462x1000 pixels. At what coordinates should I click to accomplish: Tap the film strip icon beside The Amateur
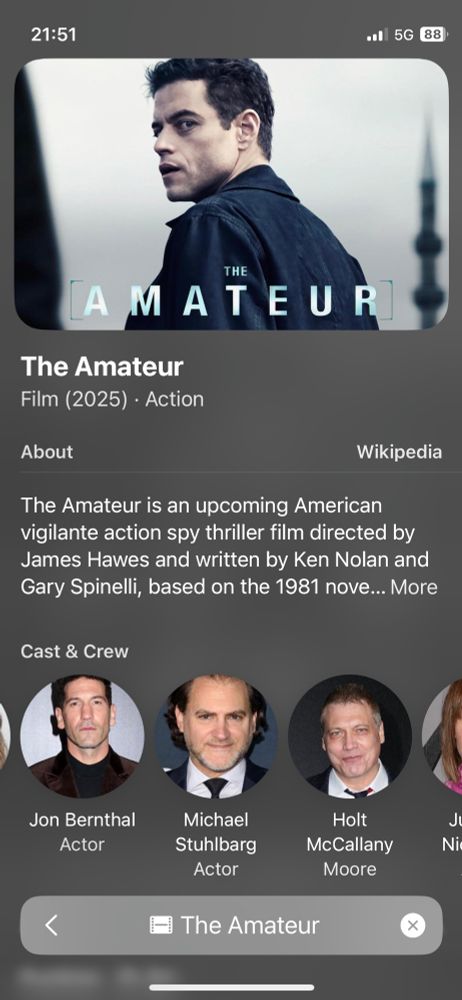[161, 925]
